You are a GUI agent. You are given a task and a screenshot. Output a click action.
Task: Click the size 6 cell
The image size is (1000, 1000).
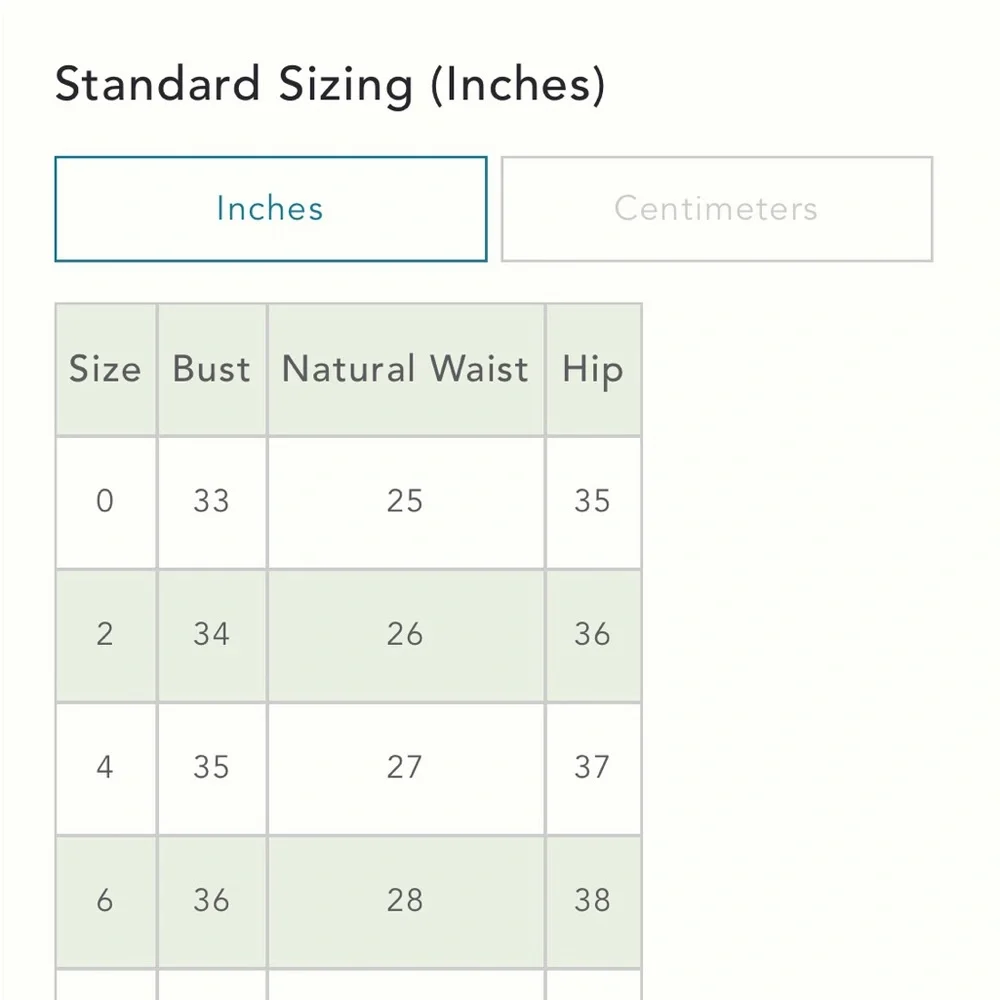coord(105,900)
